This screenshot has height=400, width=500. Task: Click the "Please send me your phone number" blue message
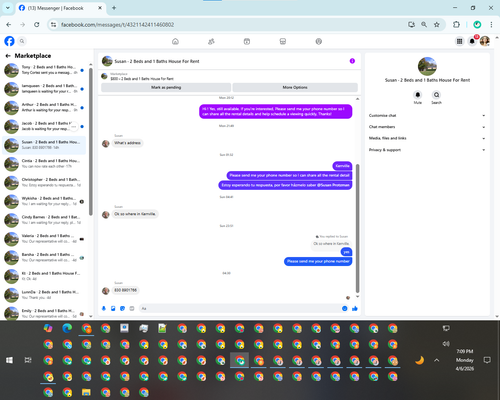[318, 261]
